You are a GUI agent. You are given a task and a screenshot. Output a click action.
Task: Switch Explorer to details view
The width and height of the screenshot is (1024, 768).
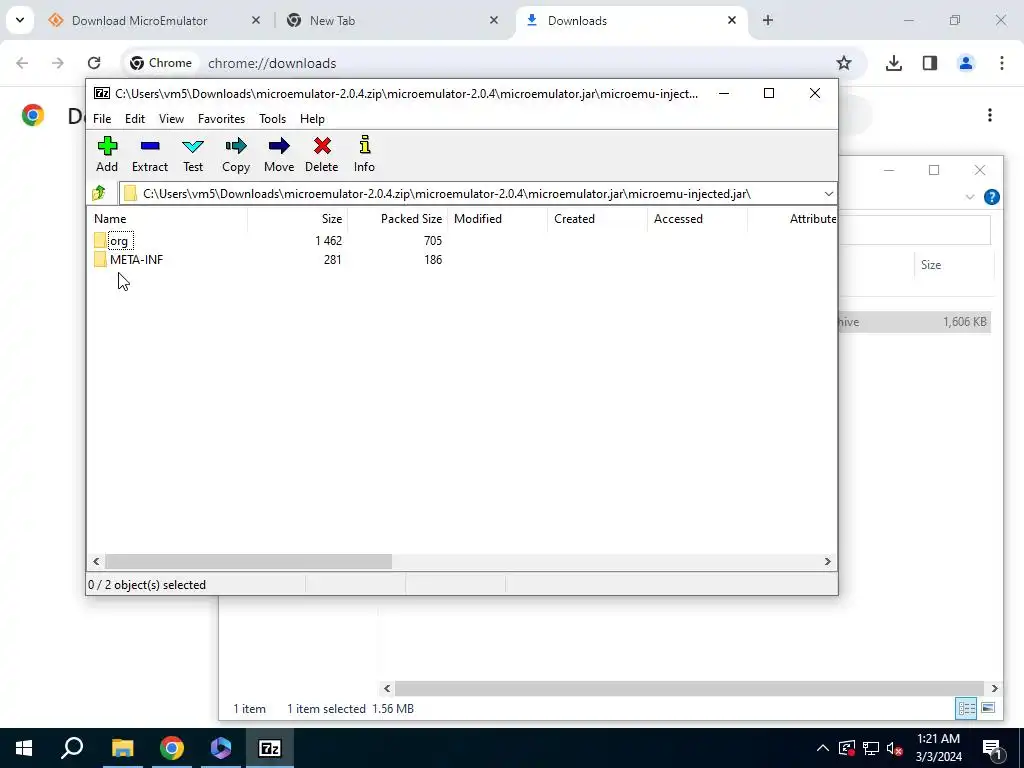point(966,709)
